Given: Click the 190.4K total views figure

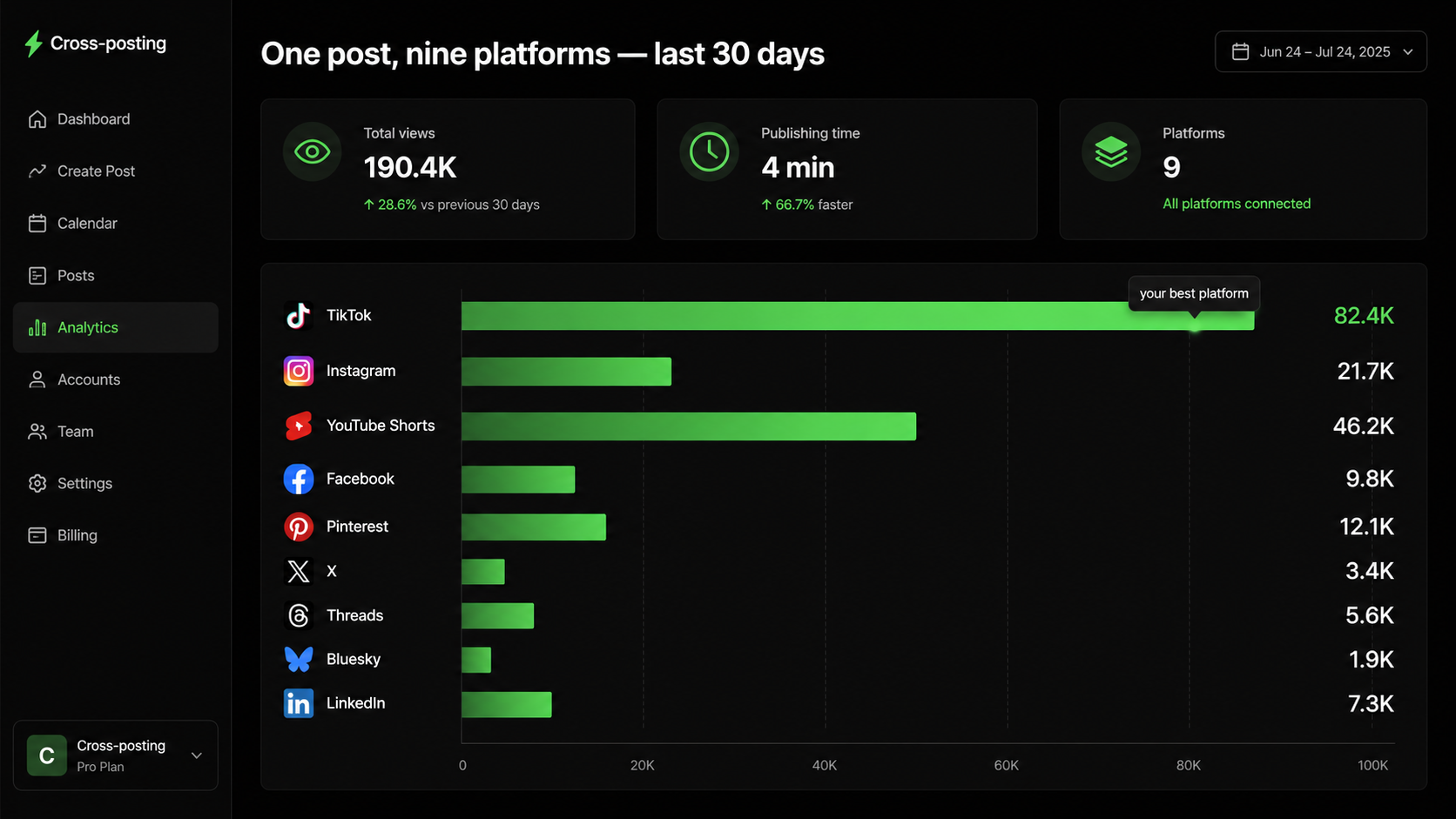Looking at the screenshot, I should pyautogui.click(x=410, y=167).
